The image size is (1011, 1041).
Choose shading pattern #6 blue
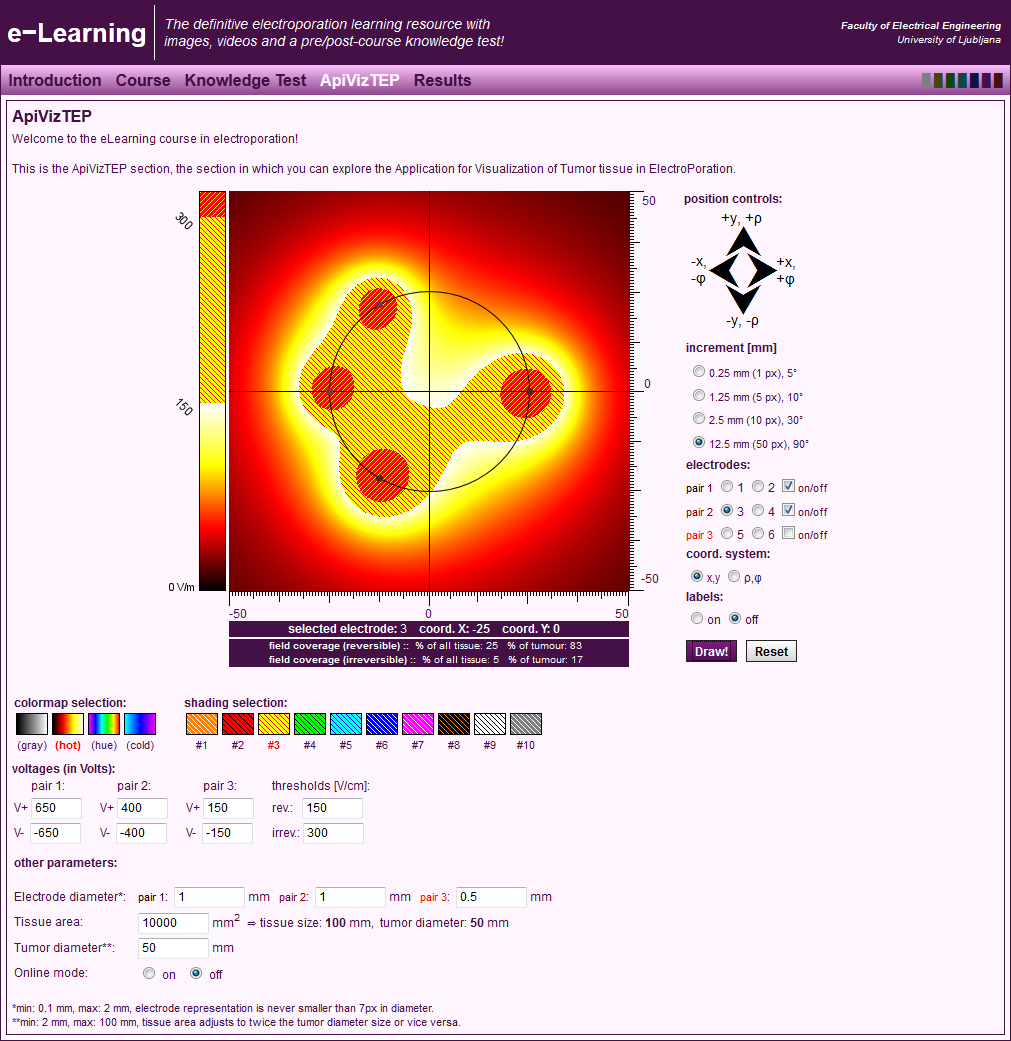pos(382,724)
